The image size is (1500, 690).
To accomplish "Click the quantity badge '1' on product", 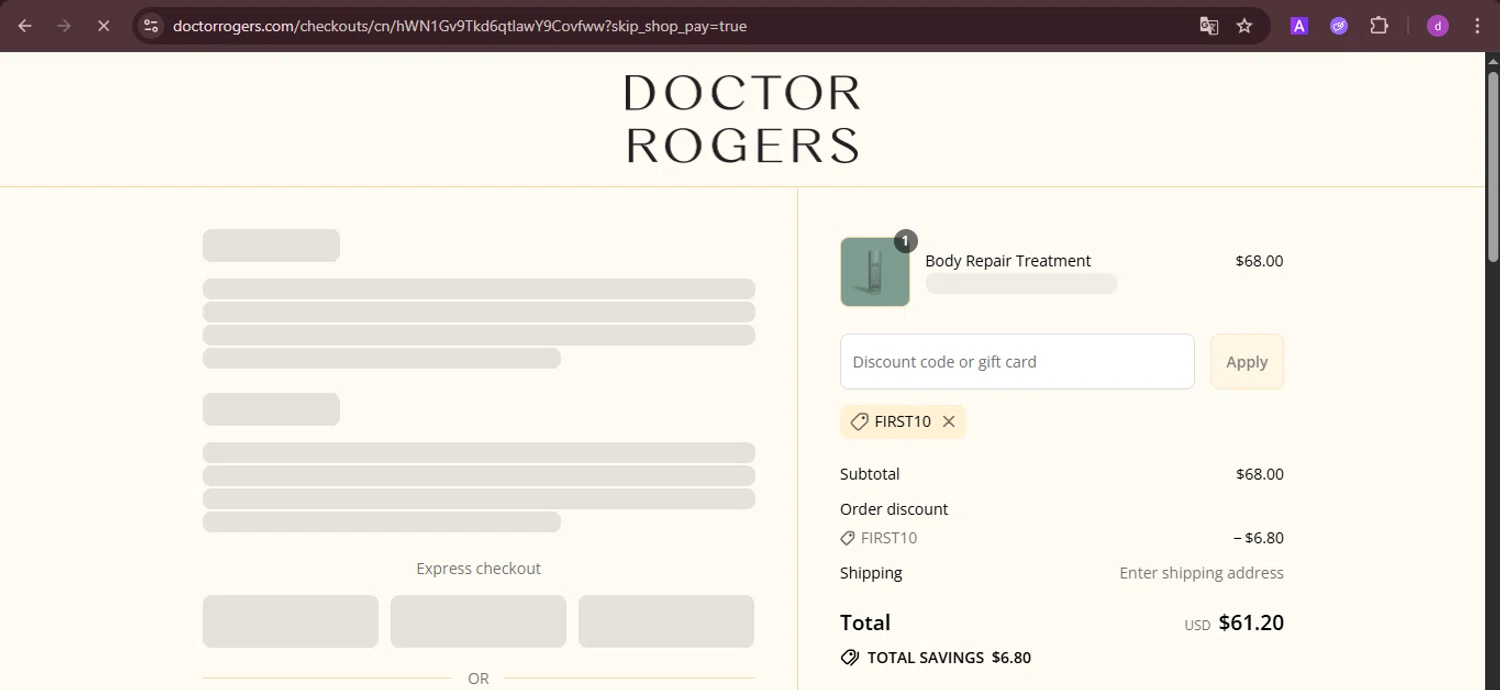I will [x=905, y=241].
